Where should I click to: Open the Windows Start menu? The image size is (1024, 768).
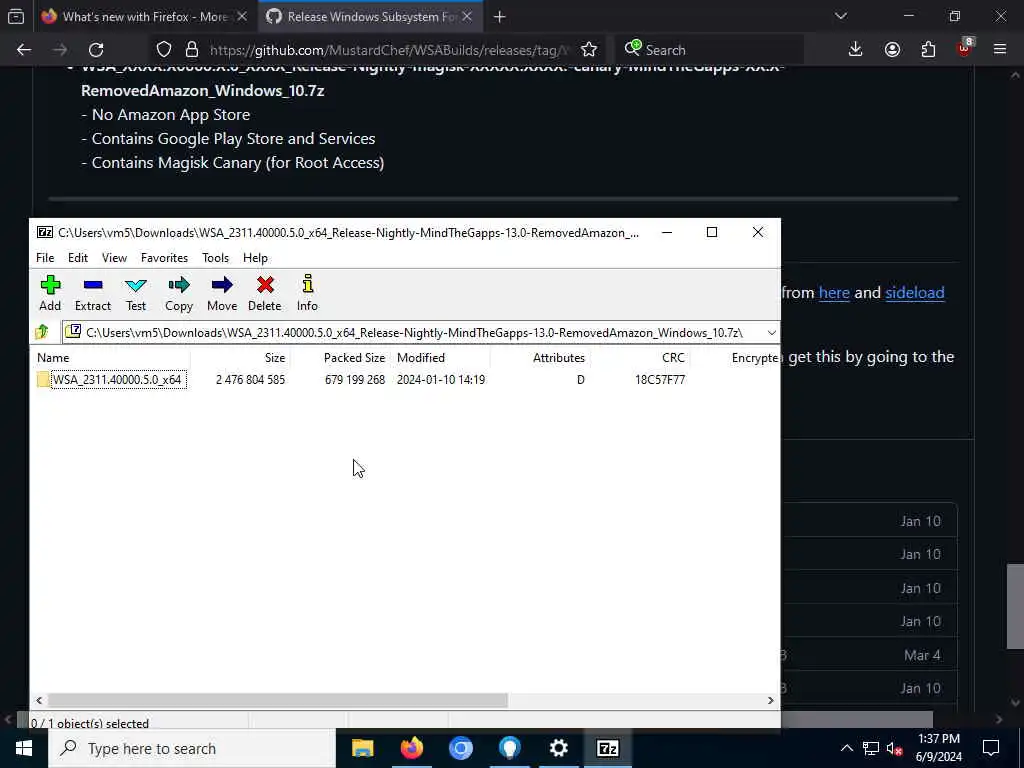pos(24,748)
